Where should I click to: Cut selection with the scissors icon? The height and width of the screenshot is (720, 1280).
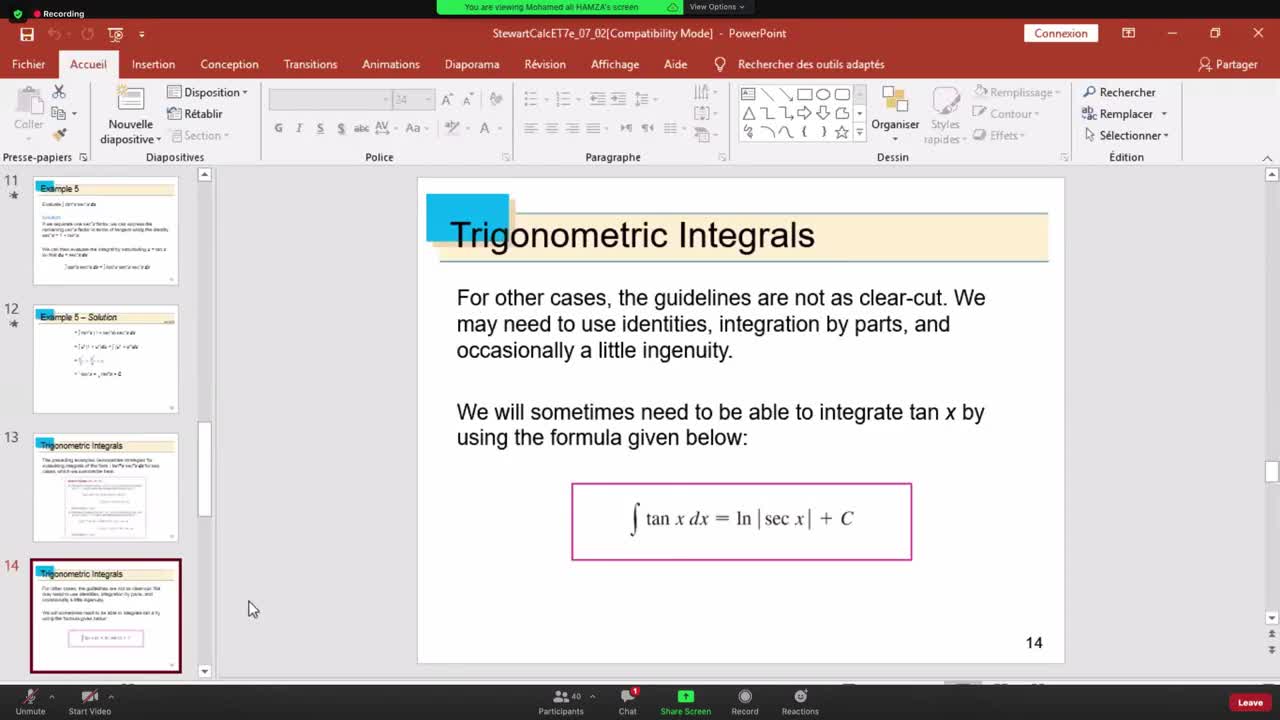pos(59,92)
